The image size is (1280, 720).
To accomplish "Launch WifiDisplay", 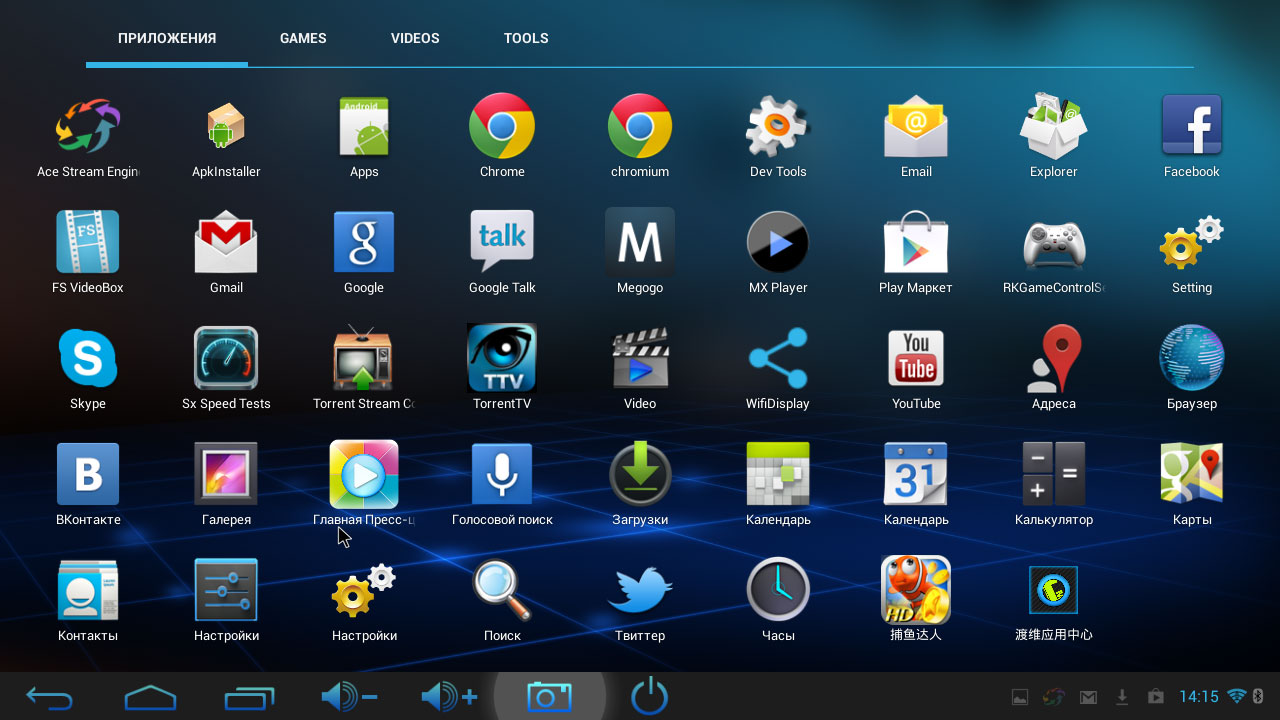I will coord(778,358).
